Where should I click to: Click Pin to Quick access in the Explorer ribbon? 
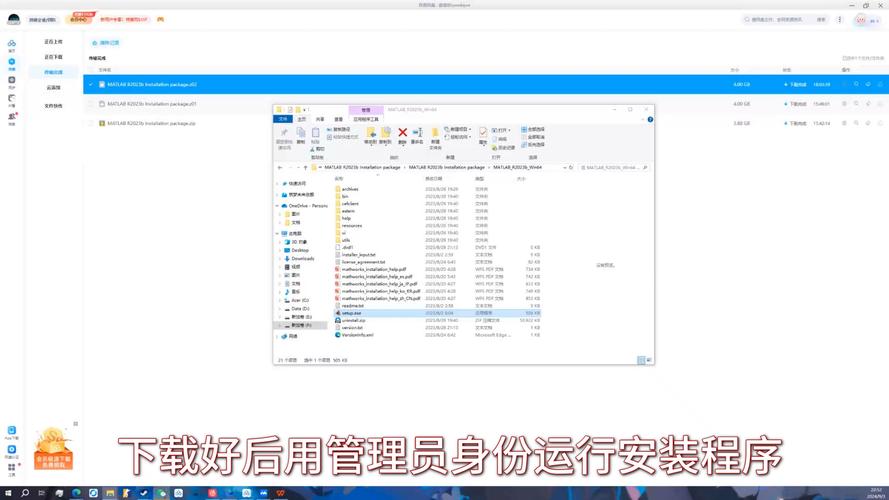point(284,139)
